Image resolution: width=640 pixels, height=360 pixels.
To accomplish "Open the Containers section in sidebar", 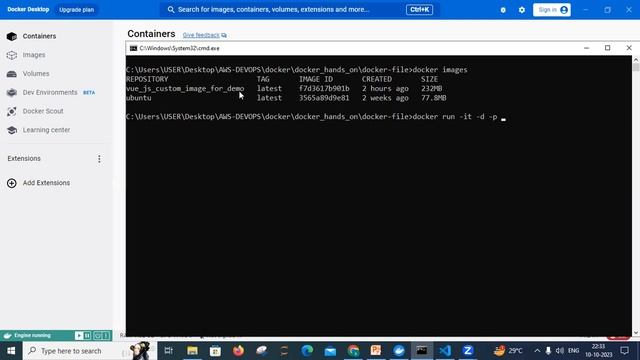I will coord(39,36).
